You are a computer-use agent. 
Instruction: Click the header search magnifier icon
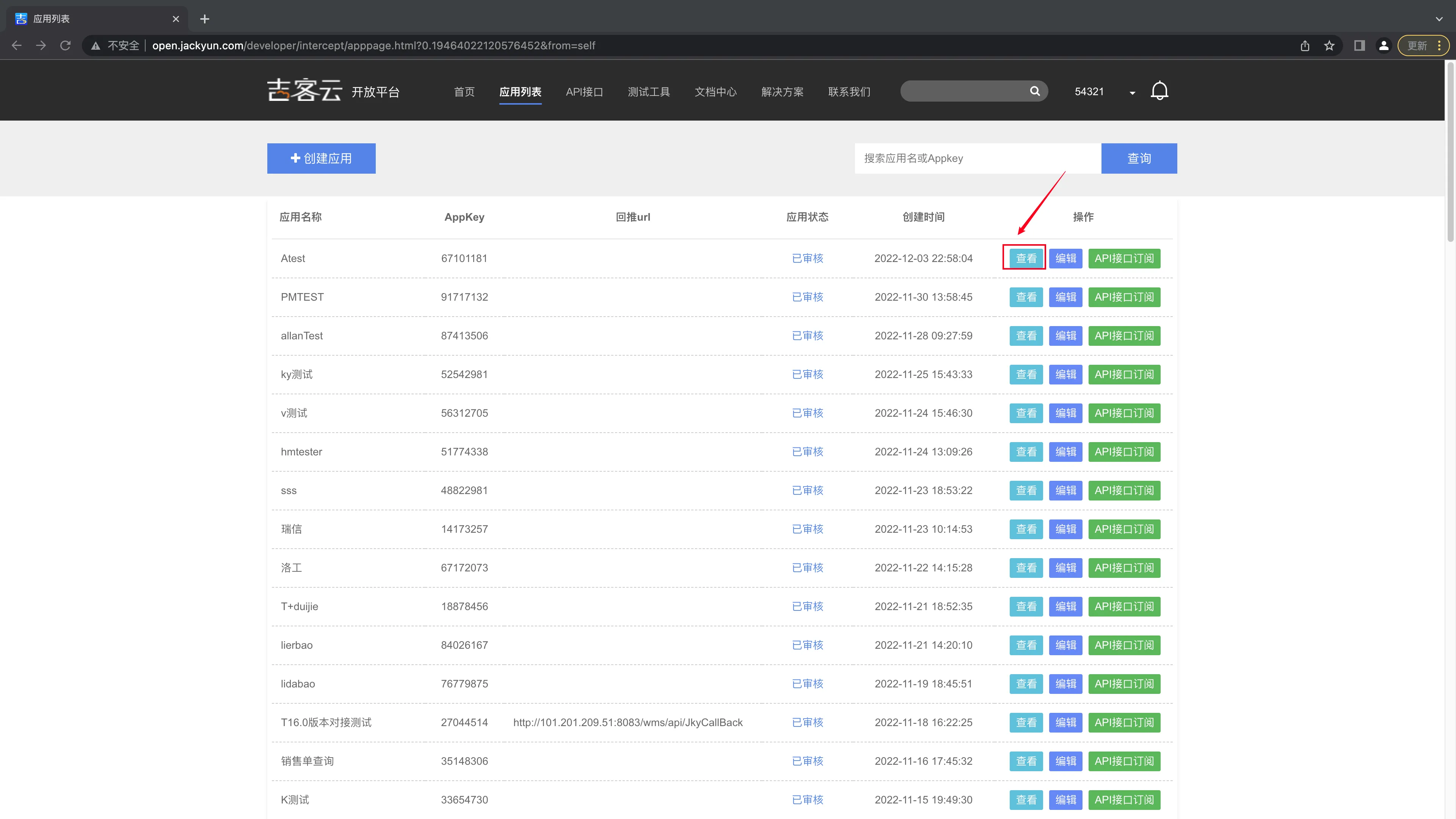(1035, 91)
